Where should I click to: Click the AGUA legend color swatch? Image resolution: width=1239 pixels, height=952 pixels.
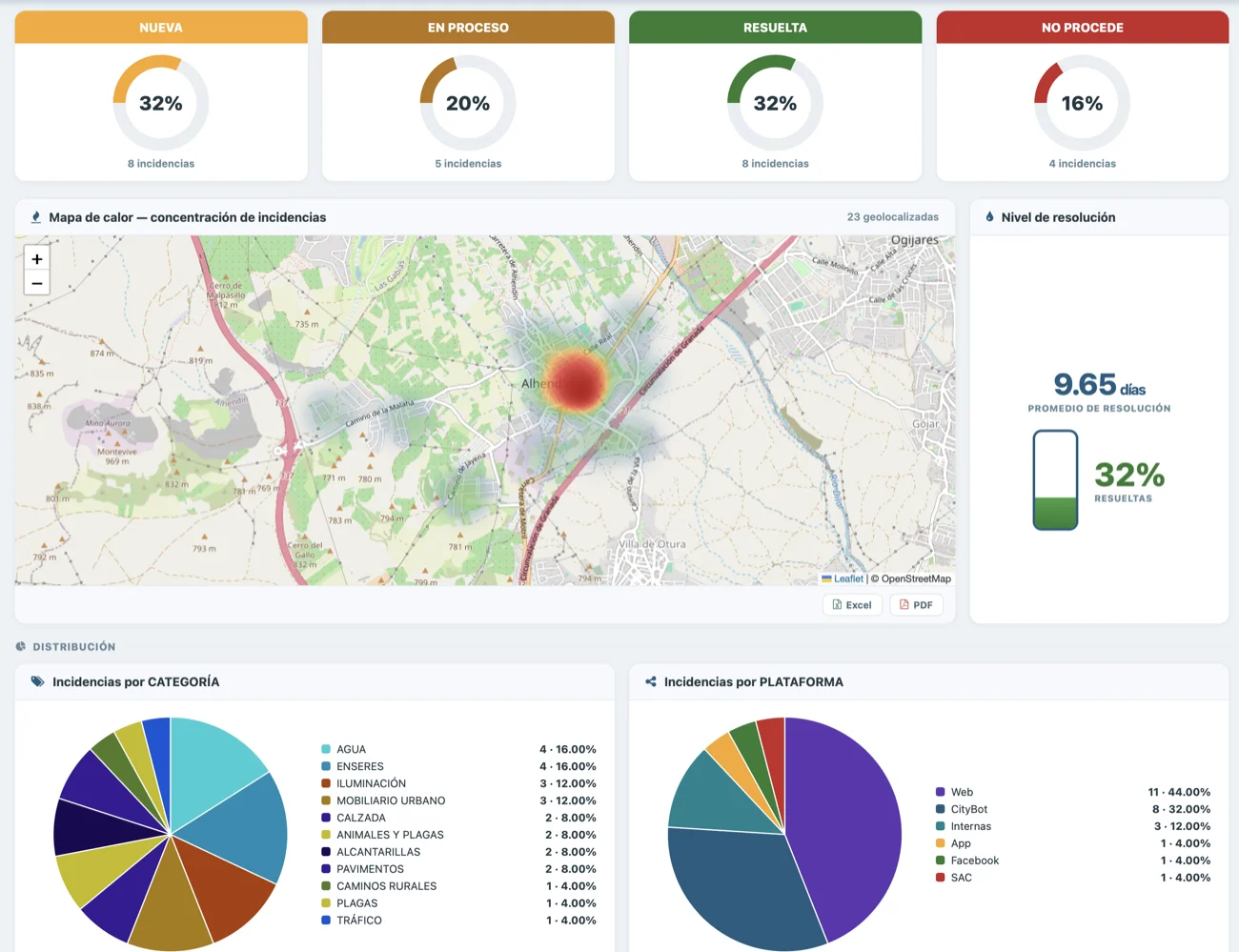point(326,749)
